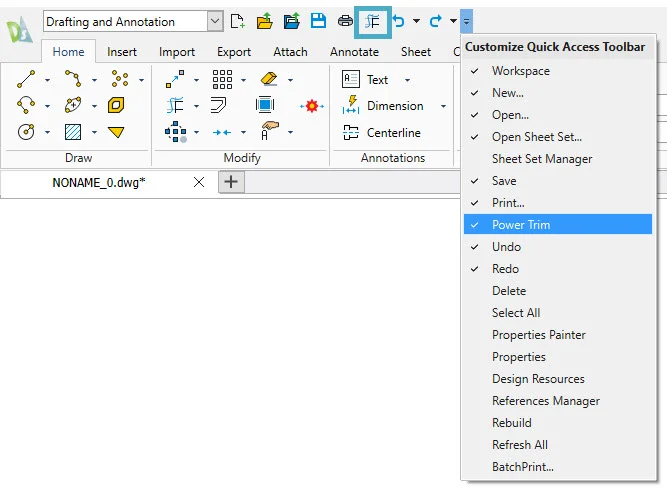The image size is (667, 491).
Task: Select the Hatch tool in the Draw panel
Action: point(73,132)
